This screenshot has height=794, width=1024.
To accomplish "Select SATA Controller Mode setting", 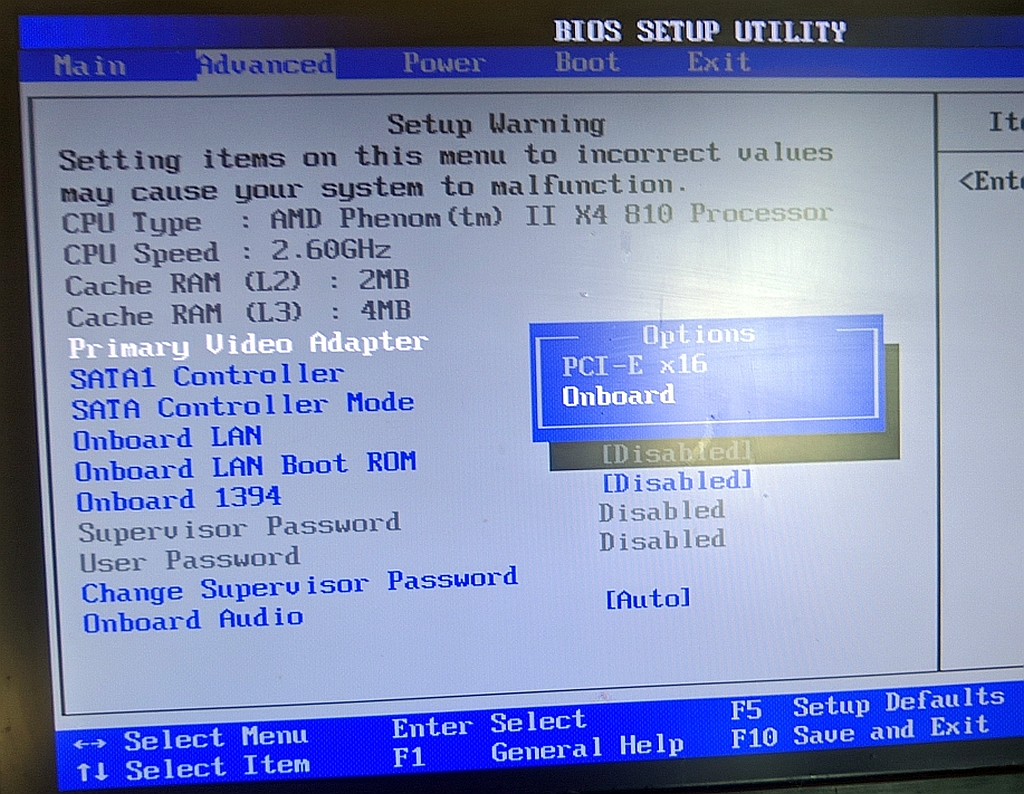I will point(243,406).
